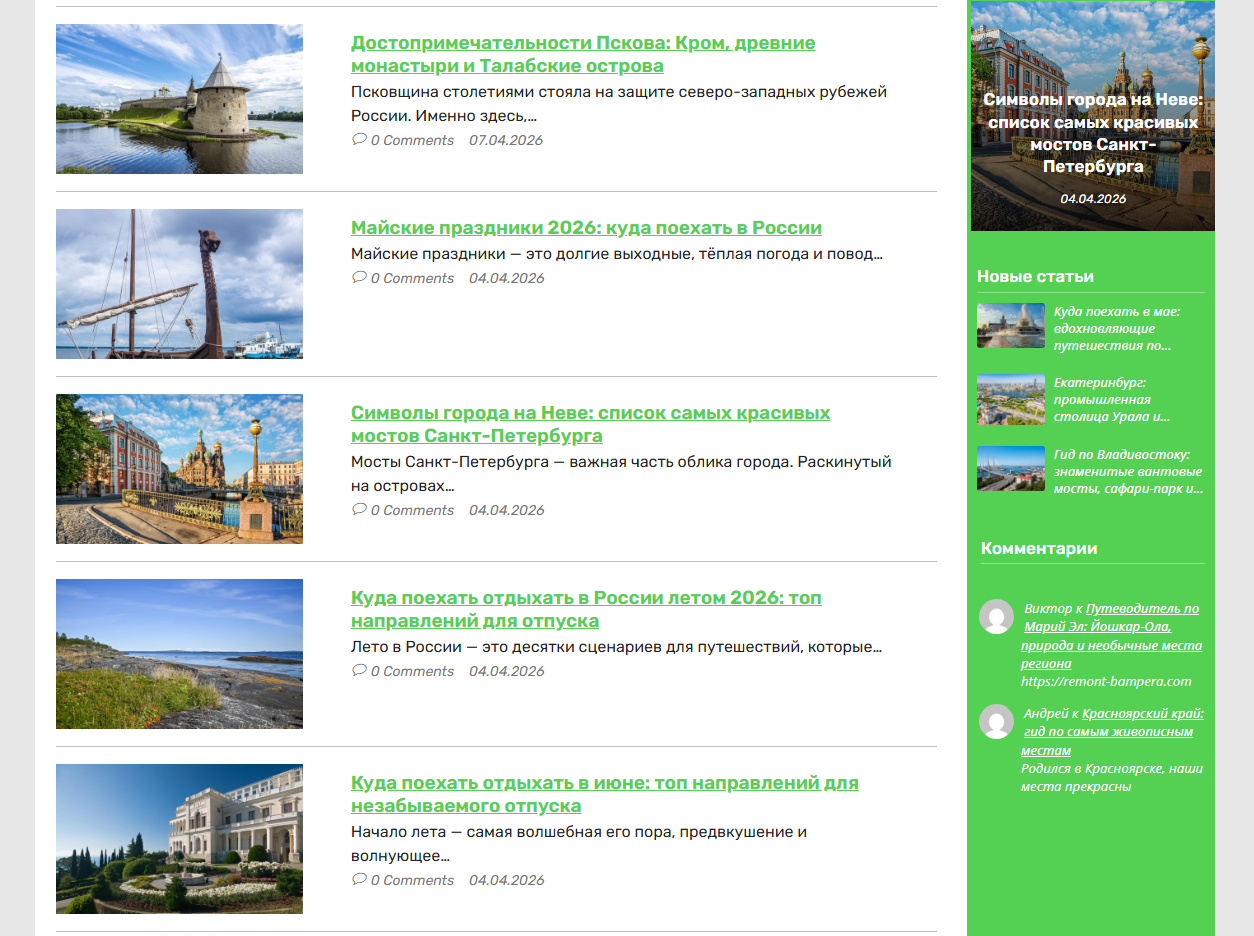Open sidebar article 'Екатеринбург: промышленная столица Урала'
1254x936 pixels.
point(1112,399)
